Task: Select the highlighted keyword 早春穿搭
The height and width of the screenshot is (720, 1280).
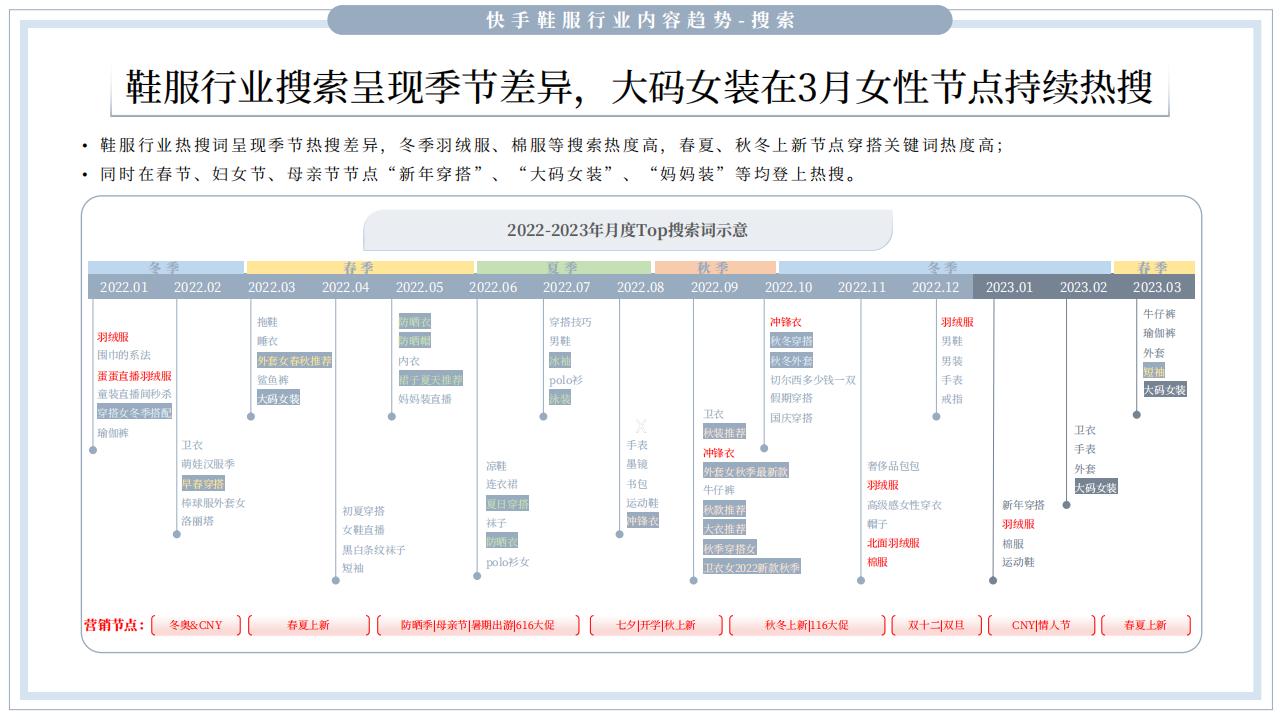Action: [x=203, y=483]
